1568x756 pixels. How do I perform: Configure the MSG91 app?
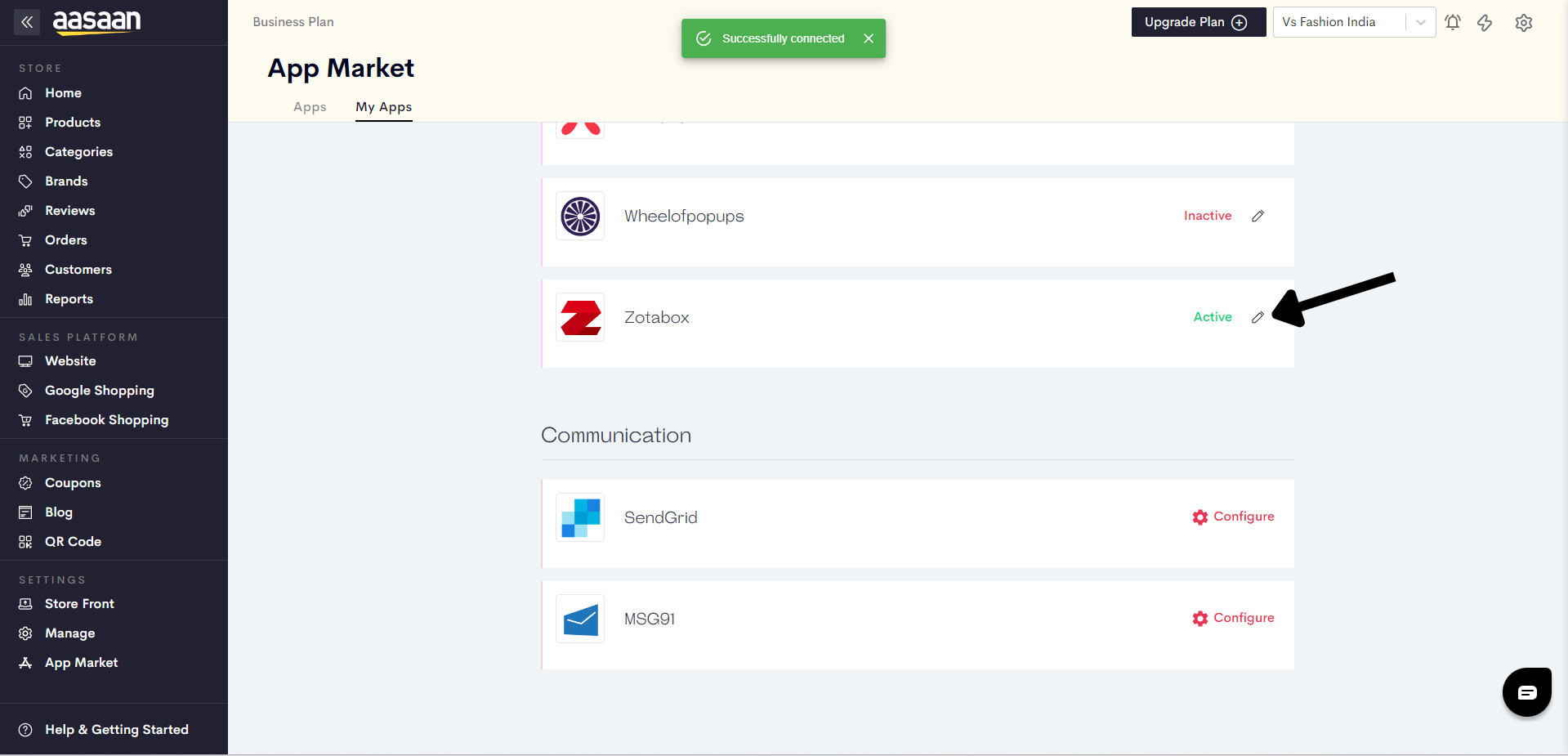pos(1233,618)
